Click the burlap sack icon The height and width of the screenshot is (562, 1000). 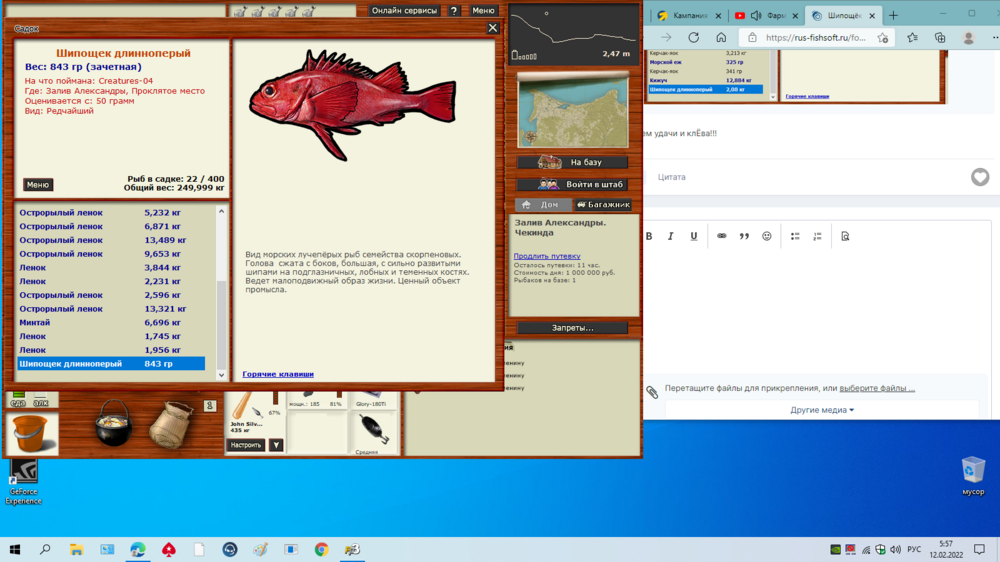171,427
